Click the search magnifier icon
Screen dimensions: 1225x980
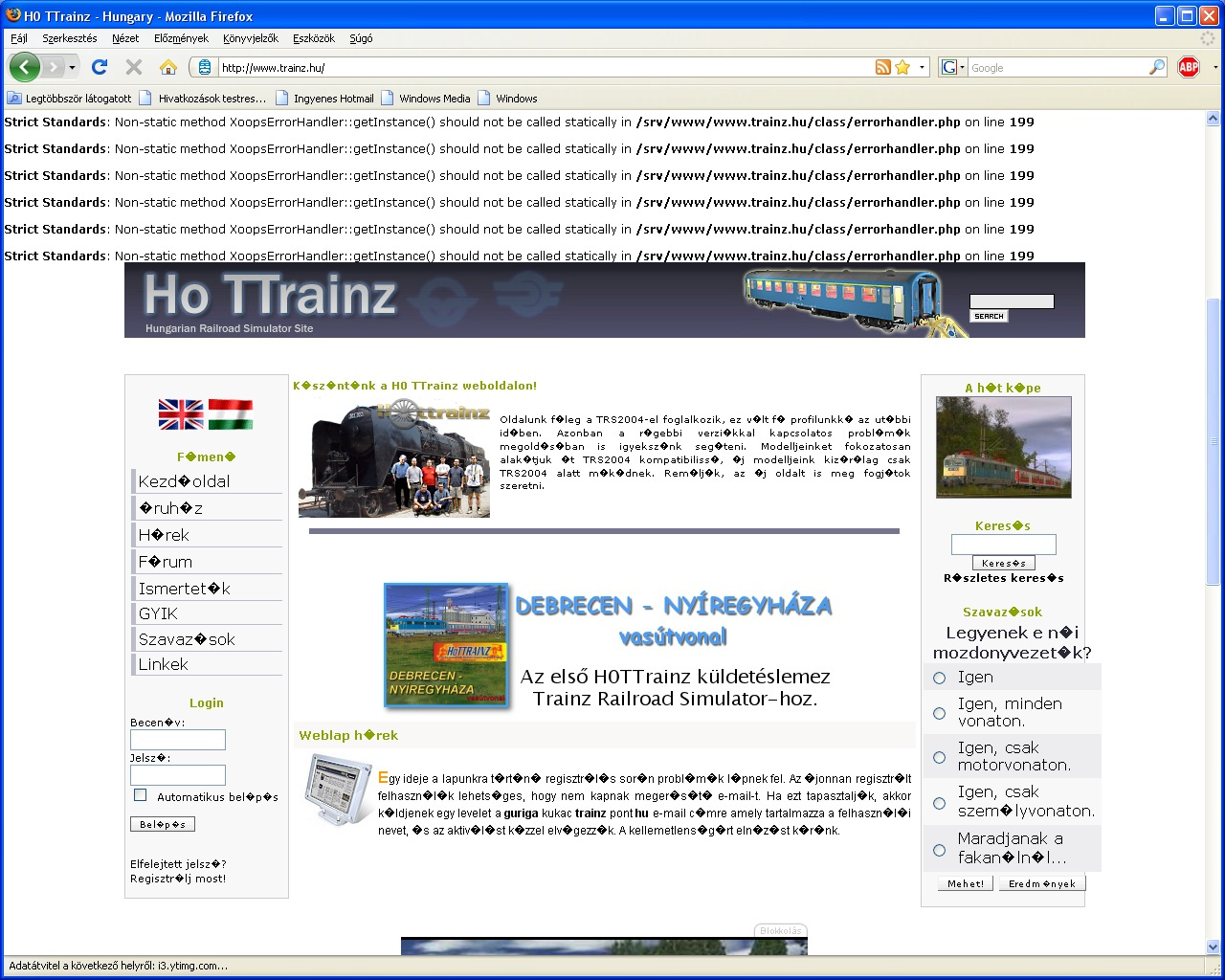1157,67
